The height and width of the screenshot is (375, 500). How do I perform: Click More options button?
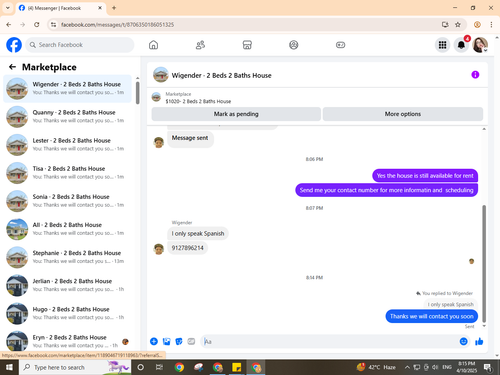[x=403, y=114]
